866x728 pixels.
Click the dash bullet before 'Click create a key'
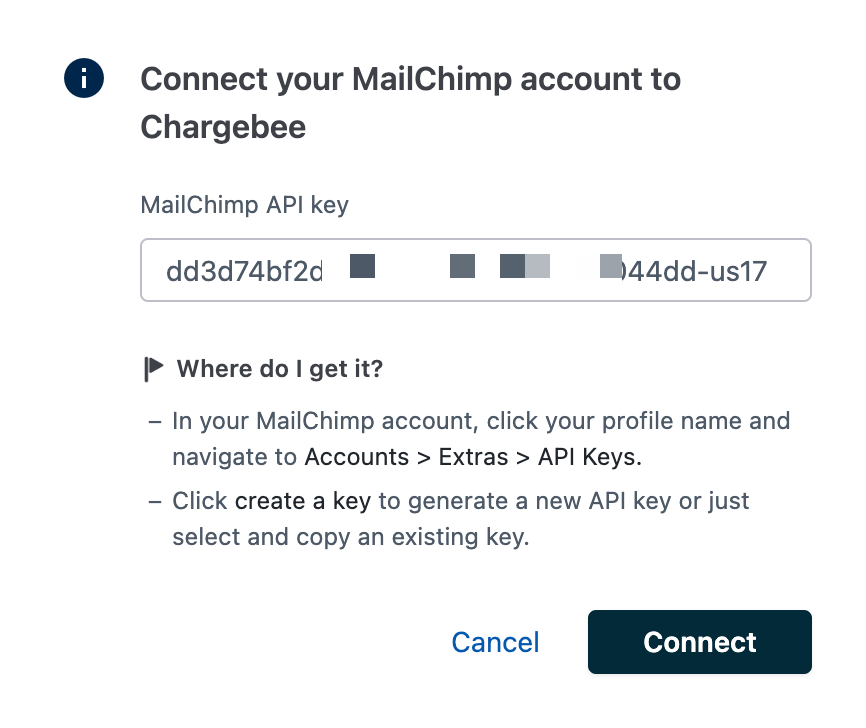(x=154, y=500)
